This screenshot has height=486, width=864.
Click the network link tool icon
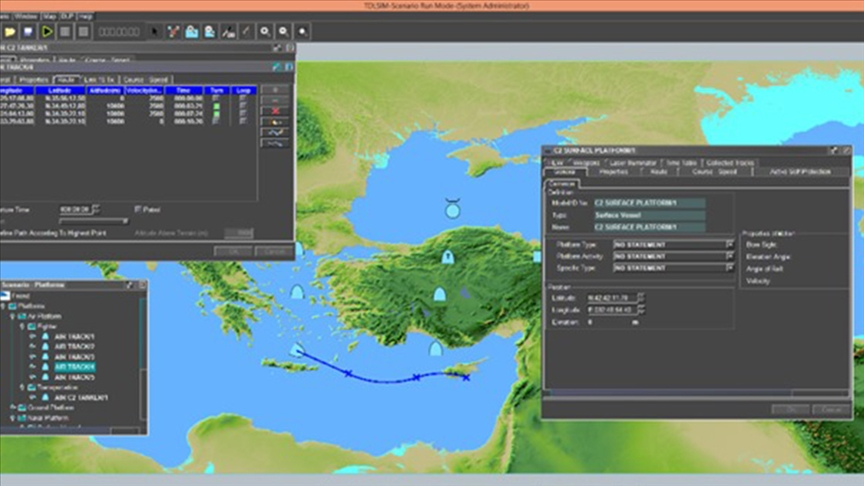[172, 32]
